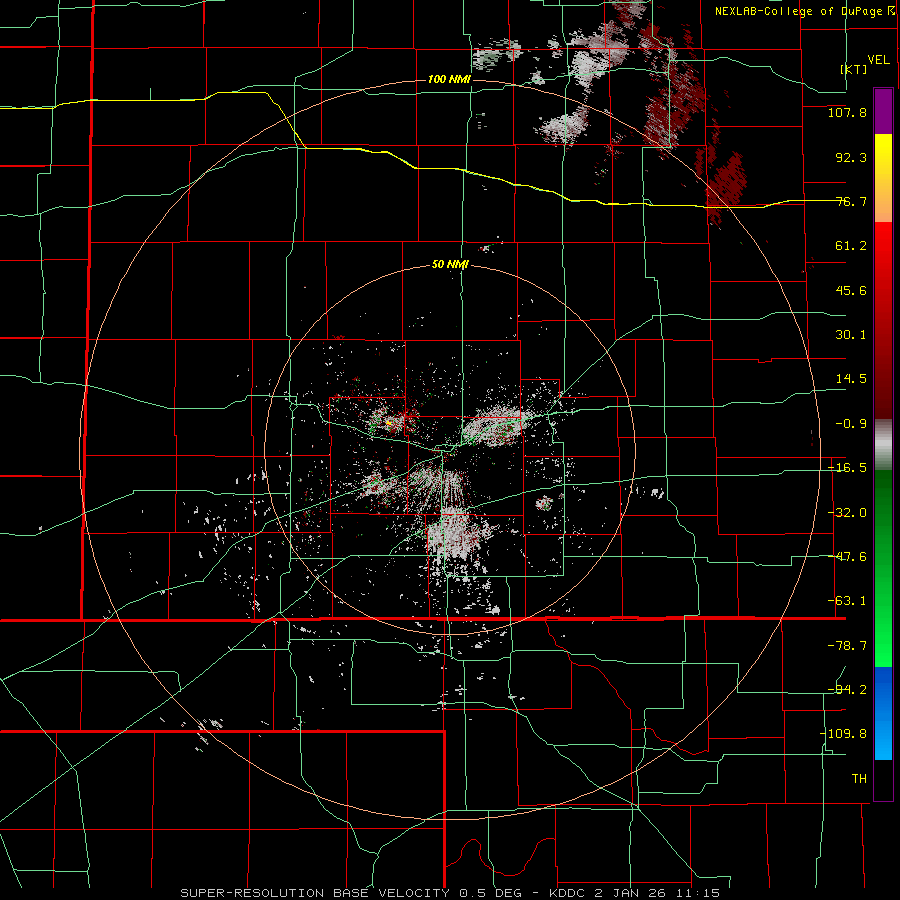Click the -109.8 velocity scale value
900x900 pixels.
(844, 734)
